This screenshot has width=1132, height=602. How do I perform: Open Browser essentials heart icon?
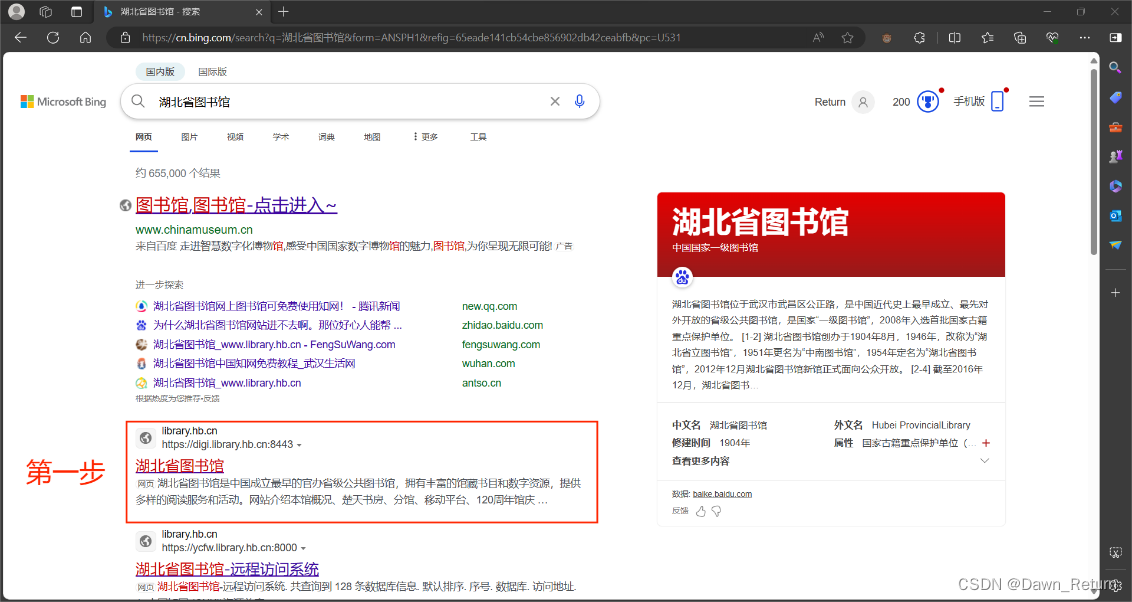pyautogui.click(x=1052, y=38)
